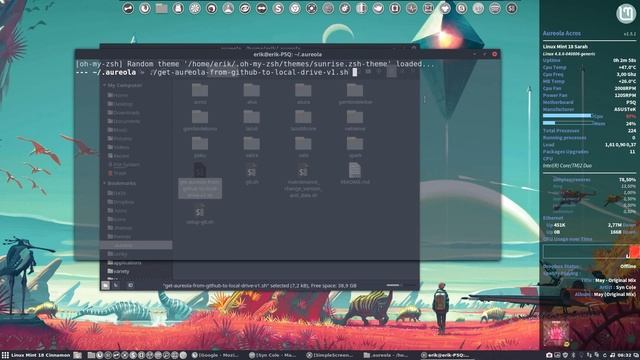Open the Linux Mint 18 Cinnamon menu
This screenshot has height=360, width=640.
pos(36,356)
